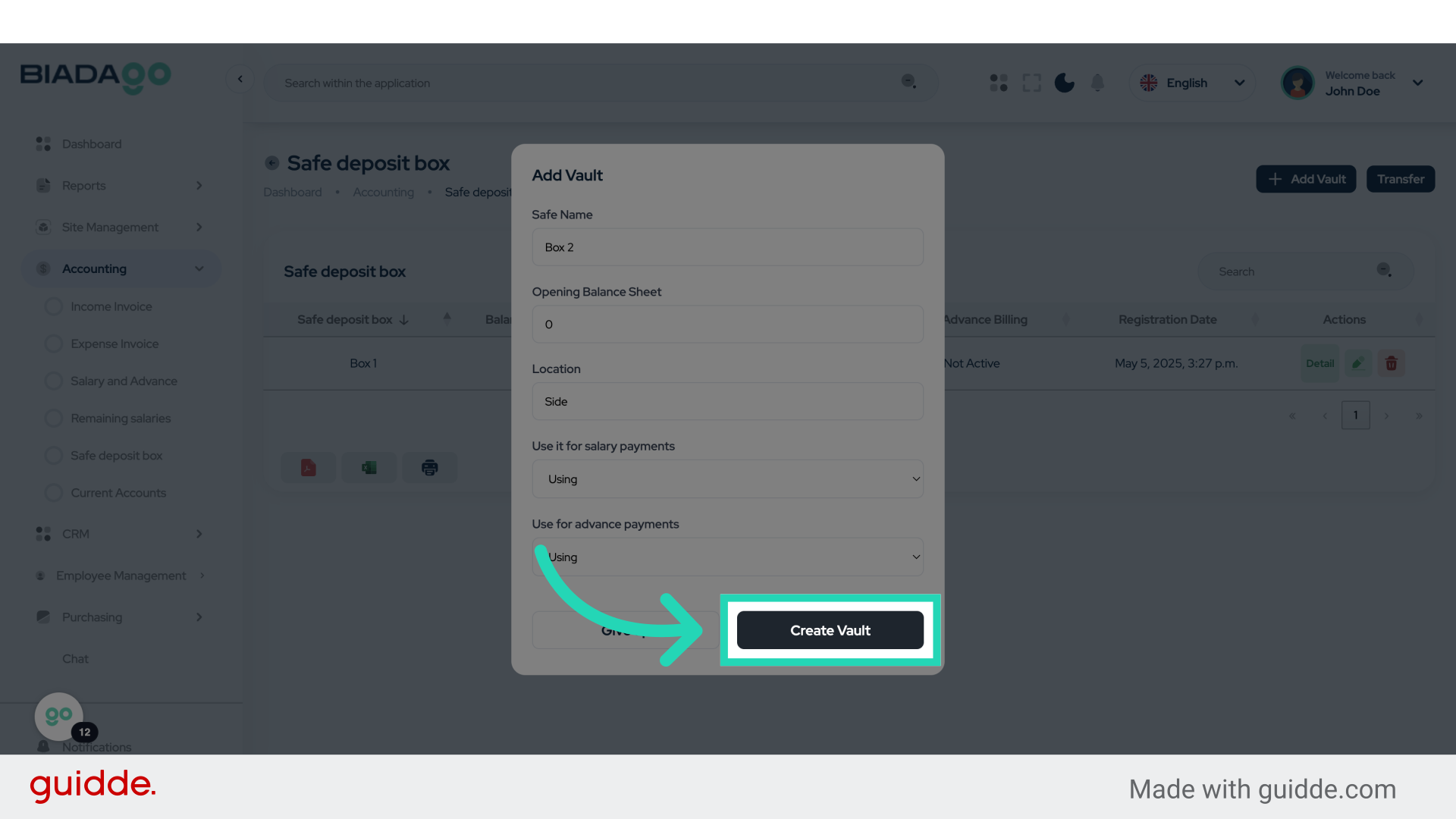Edit Box 1 with the pencil icon
Image resolution: width=1456 pixels, height=819 pixels.
pyautogui.click(x=1357, y=363)
